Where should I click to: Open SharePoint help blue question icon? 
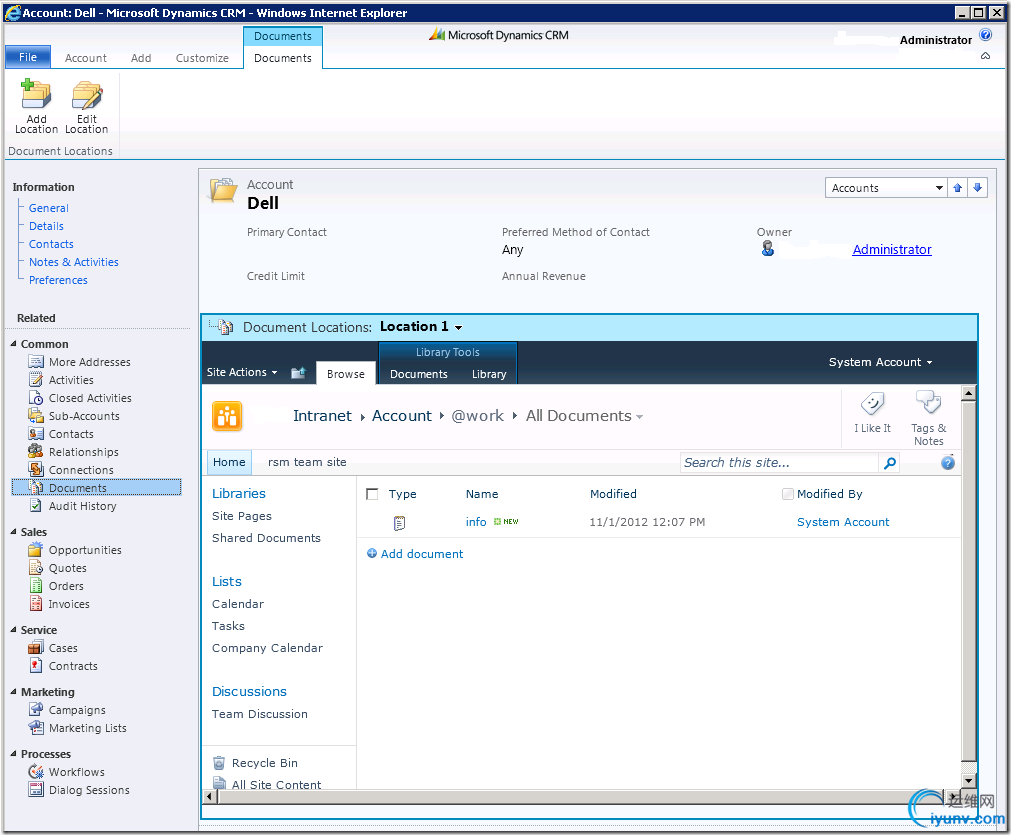coord(947,463)
